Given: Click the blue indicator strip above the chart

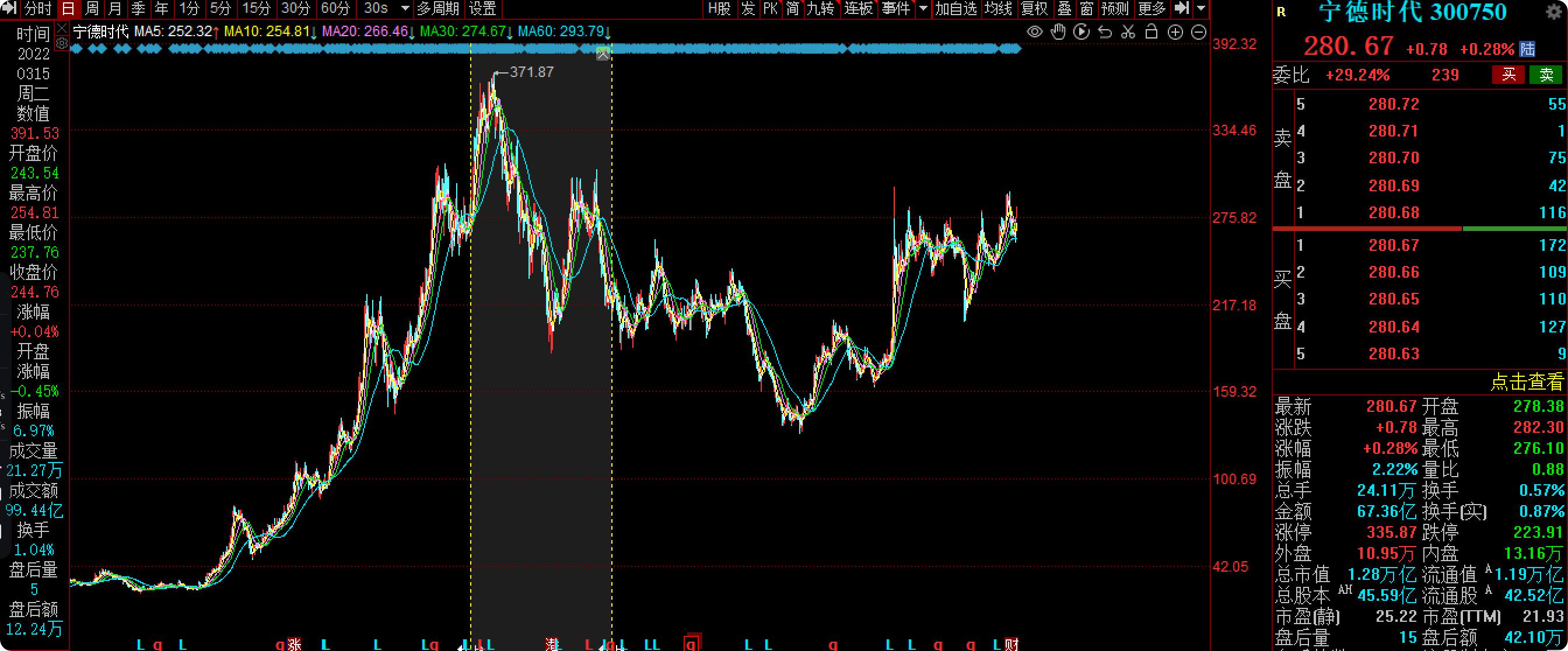Looking at the screenshot, I should (545, 48).
